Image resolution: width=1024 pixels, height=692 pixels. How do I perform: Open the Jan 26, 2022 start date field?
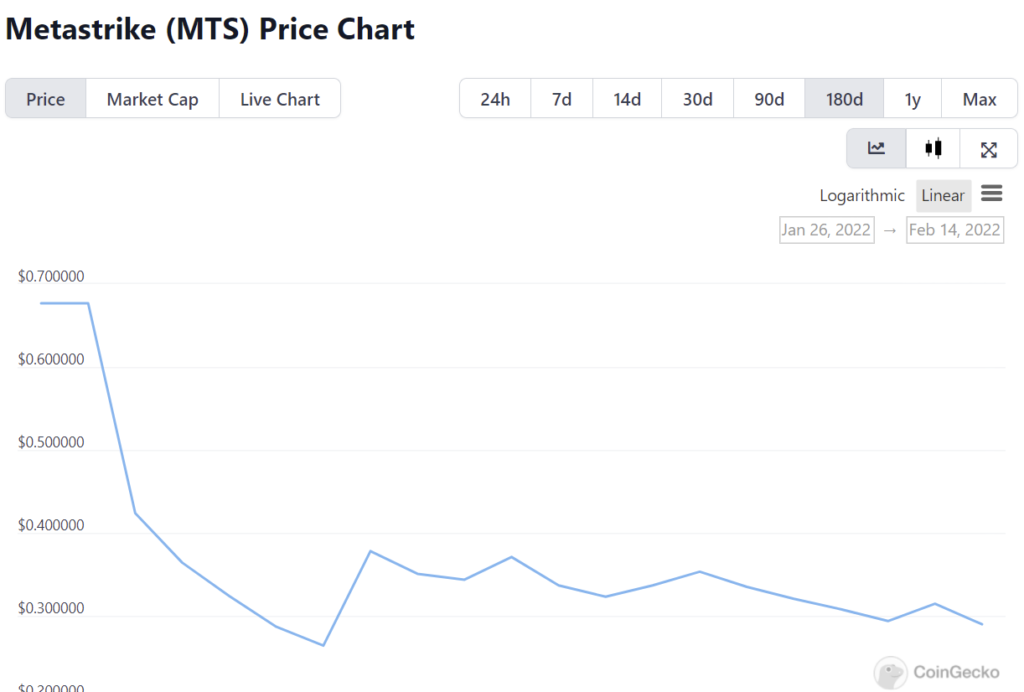pos(827,230)
